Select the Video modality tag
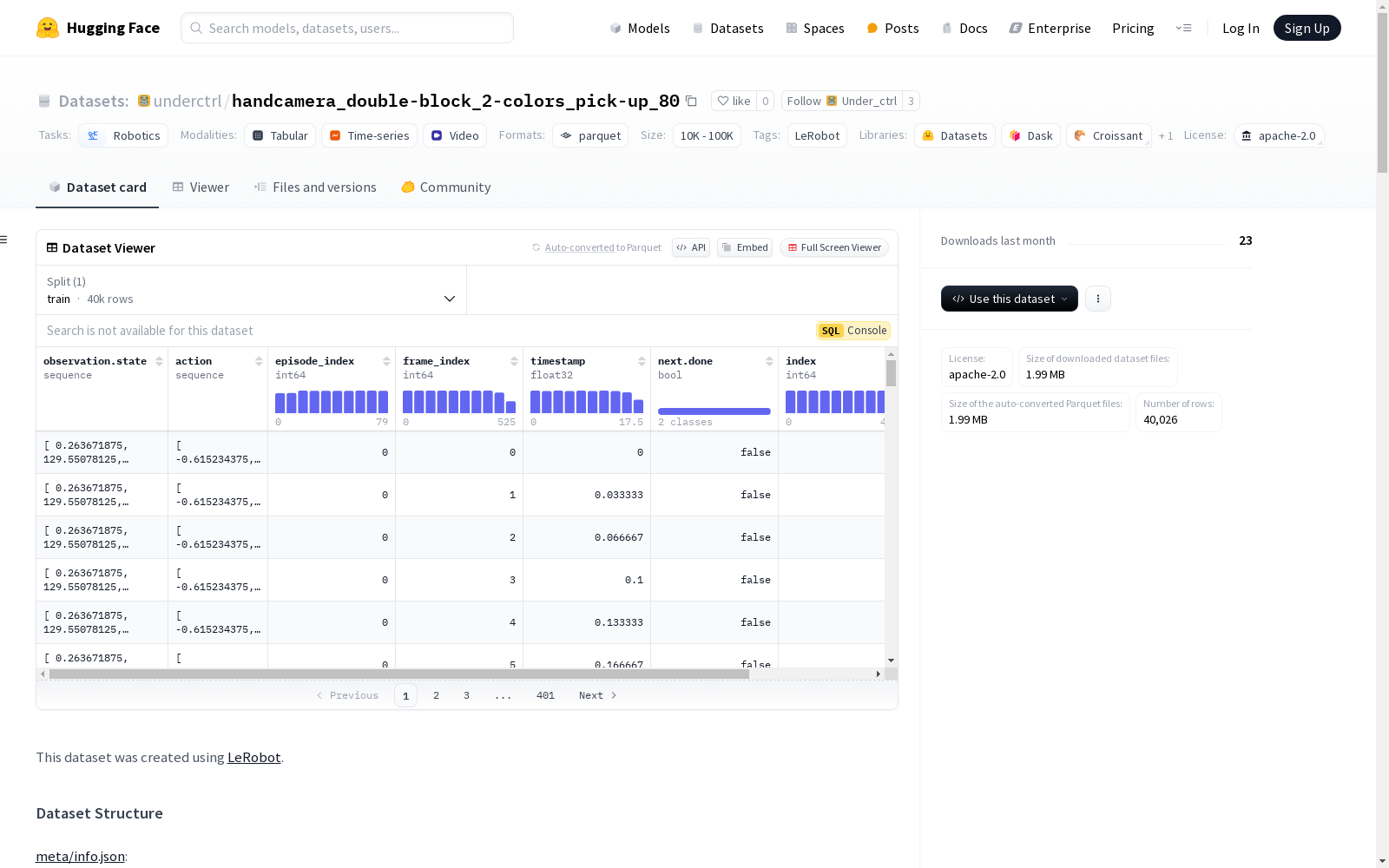Viewport: 1389px width, 868px height. (455, 135)
